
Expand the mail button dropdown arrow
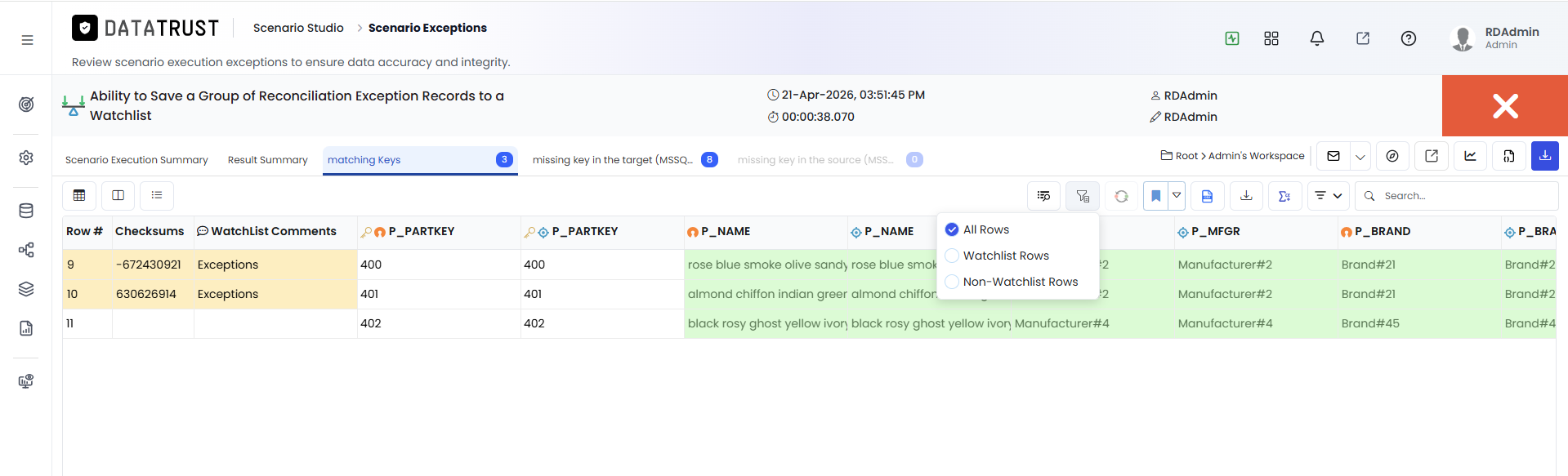(x=1360, y=156)
